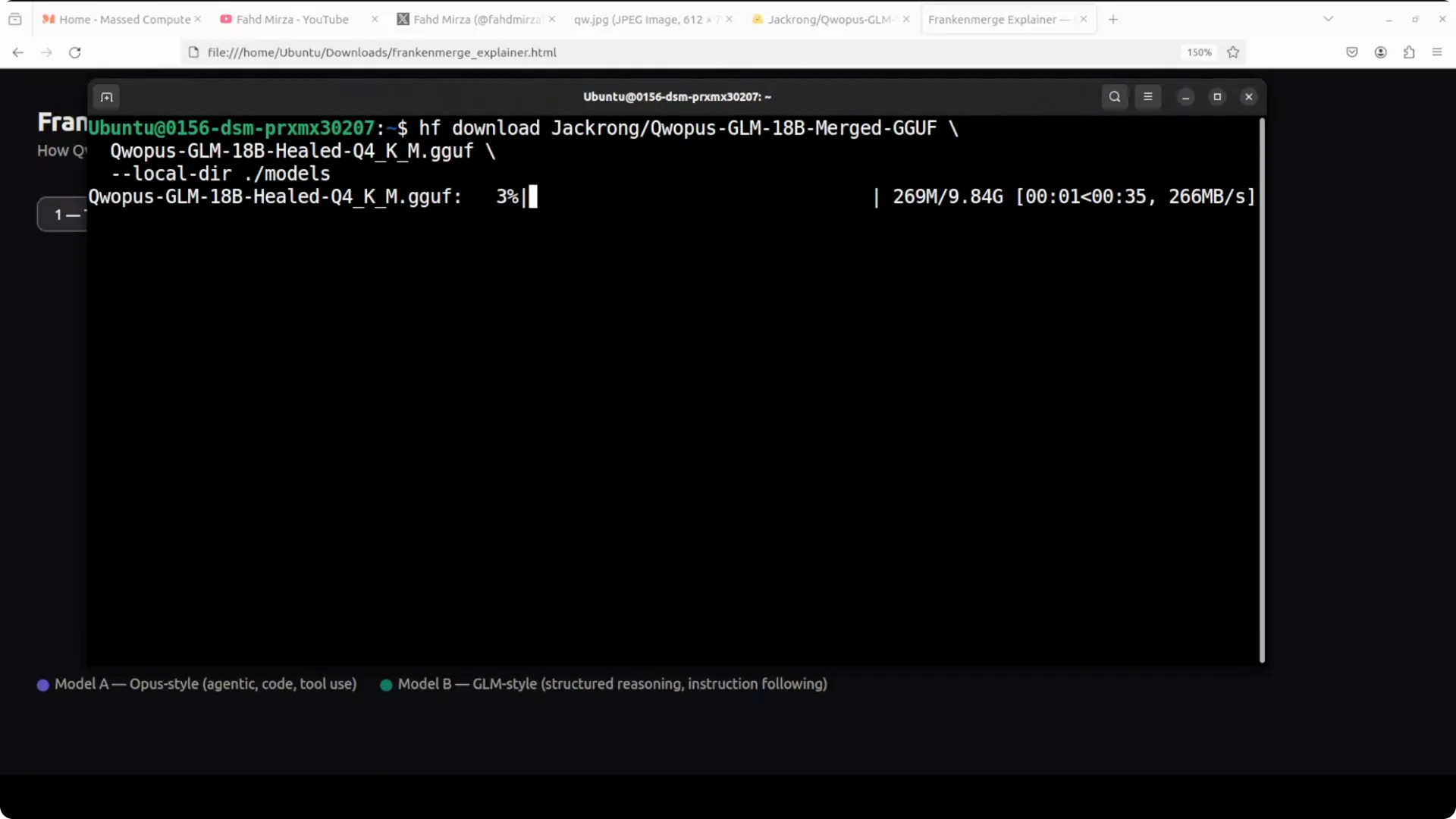Open the Firefox application menu
The width and height of the screenshot is (1456, 819).
[1437, 52]
